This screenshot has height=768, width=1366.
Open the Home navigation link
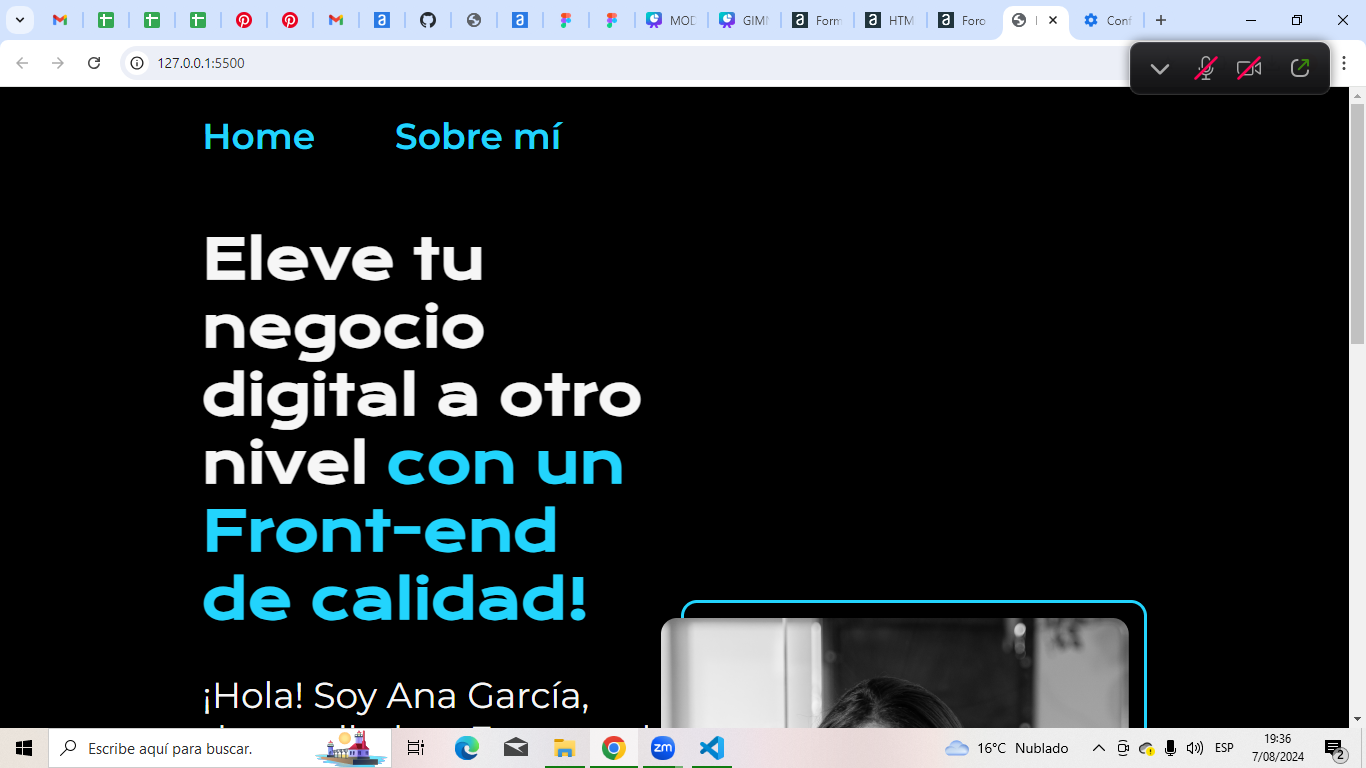pyautogui.click(x=258, y=137)
